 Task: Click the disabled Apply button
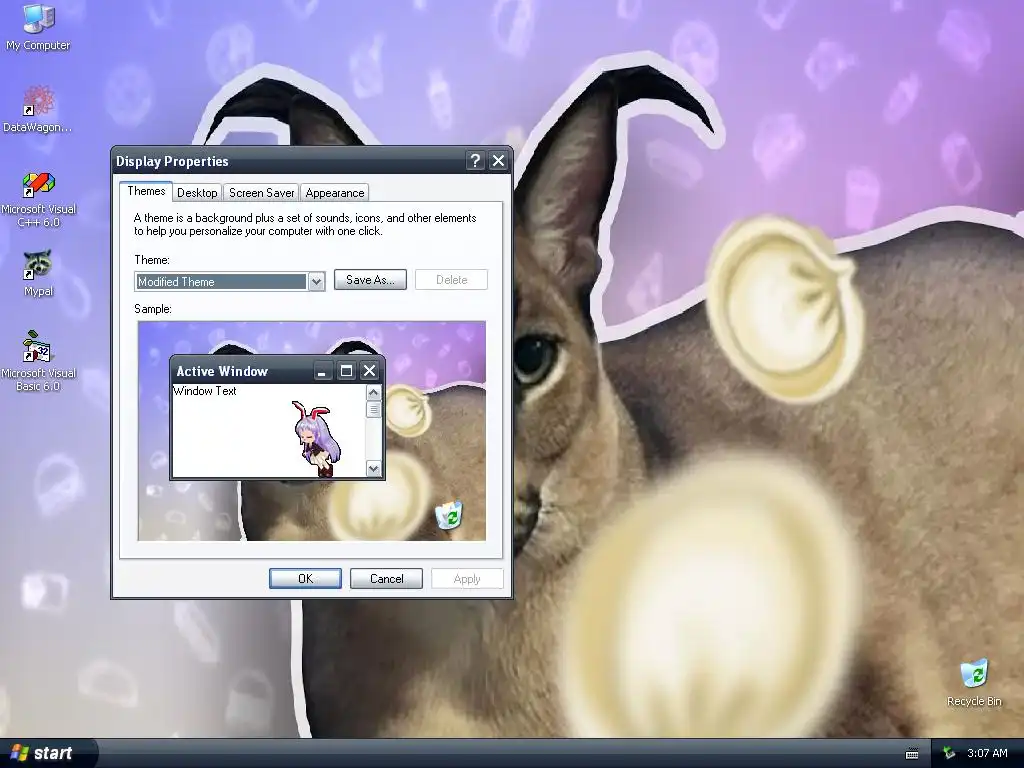click(x=467, y=579)
